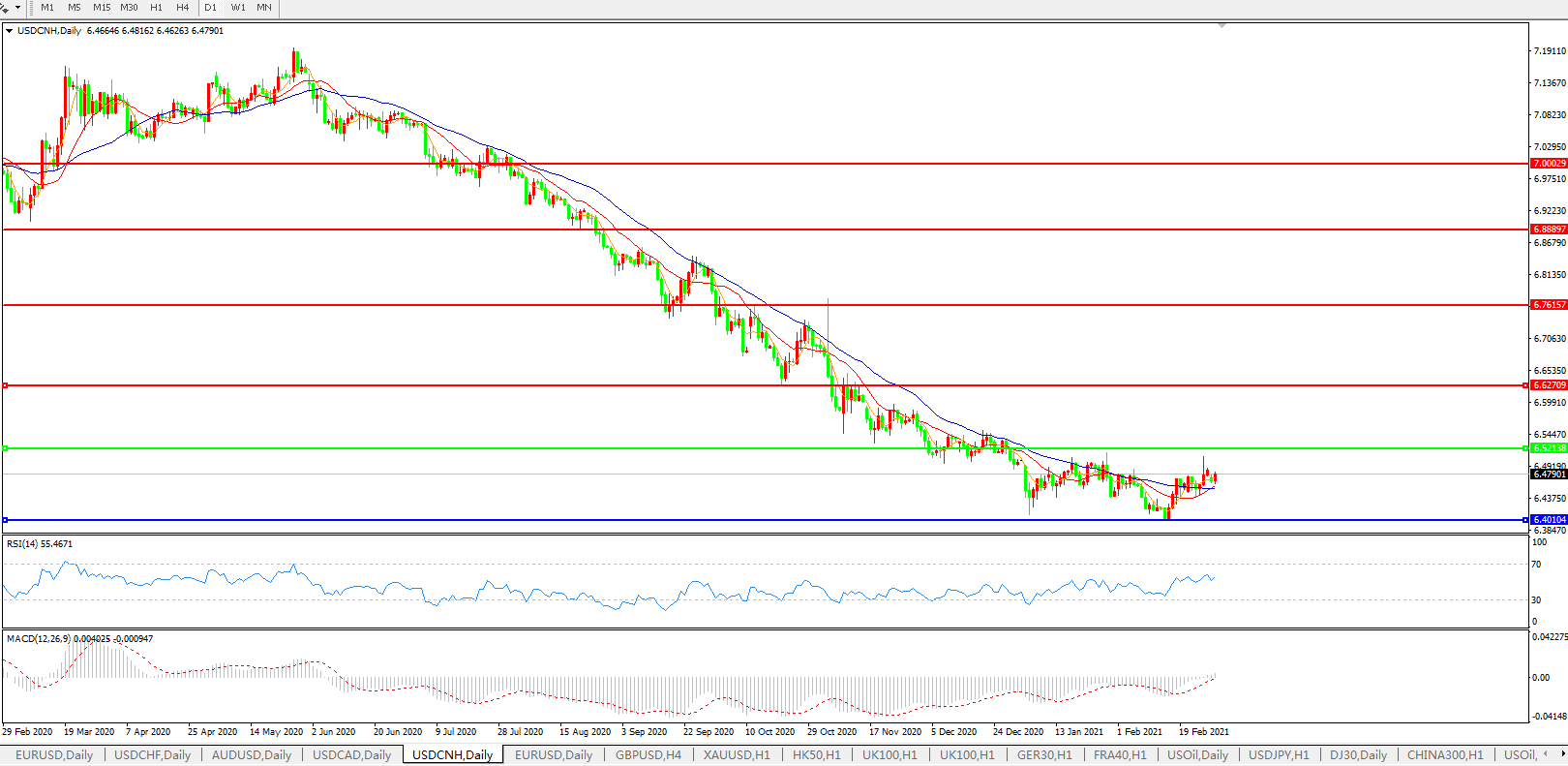Open the CHINA300,H1 chart tab
Screen dimensions: 1568x766
coord(1444,754)
